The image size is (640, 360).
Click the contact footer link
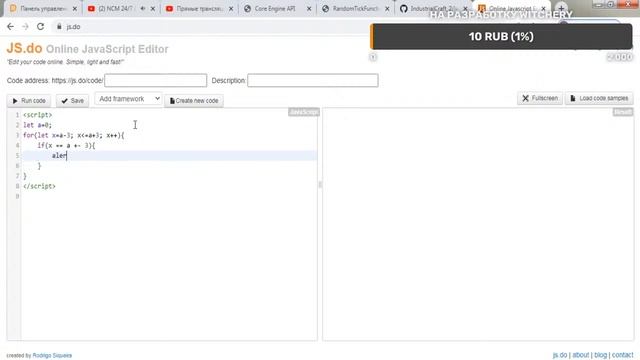click(622, 355)
